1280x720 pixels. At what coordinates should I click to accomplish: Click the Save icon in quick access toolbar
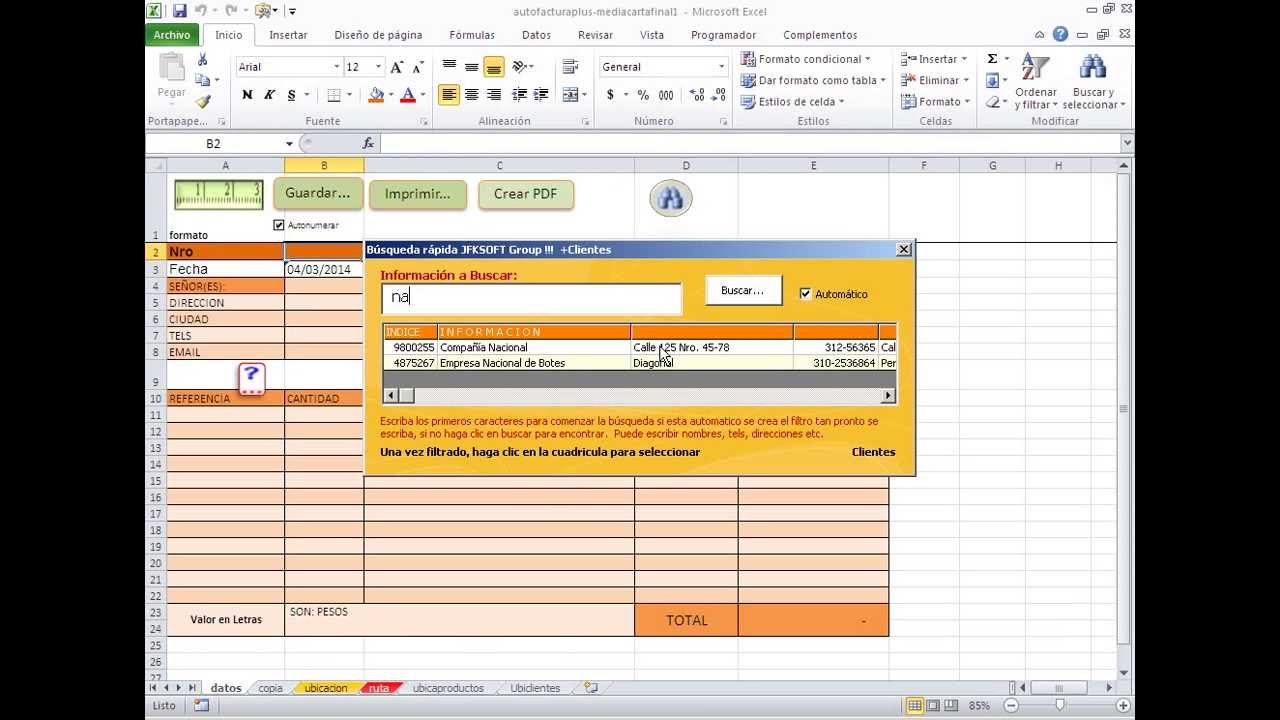click(180, 11)
